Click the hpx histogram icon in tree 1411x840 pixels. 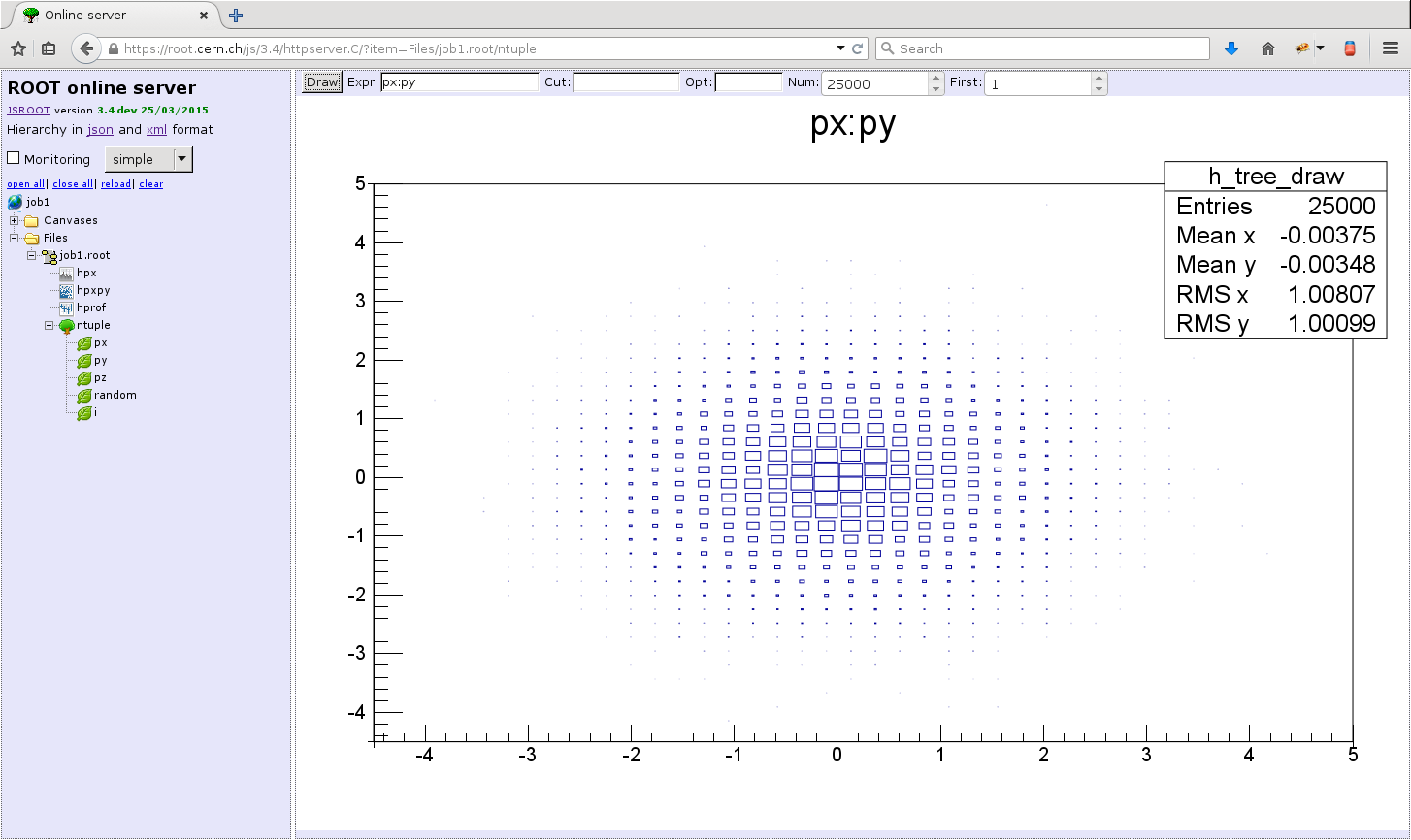click(x=66, y=274)
